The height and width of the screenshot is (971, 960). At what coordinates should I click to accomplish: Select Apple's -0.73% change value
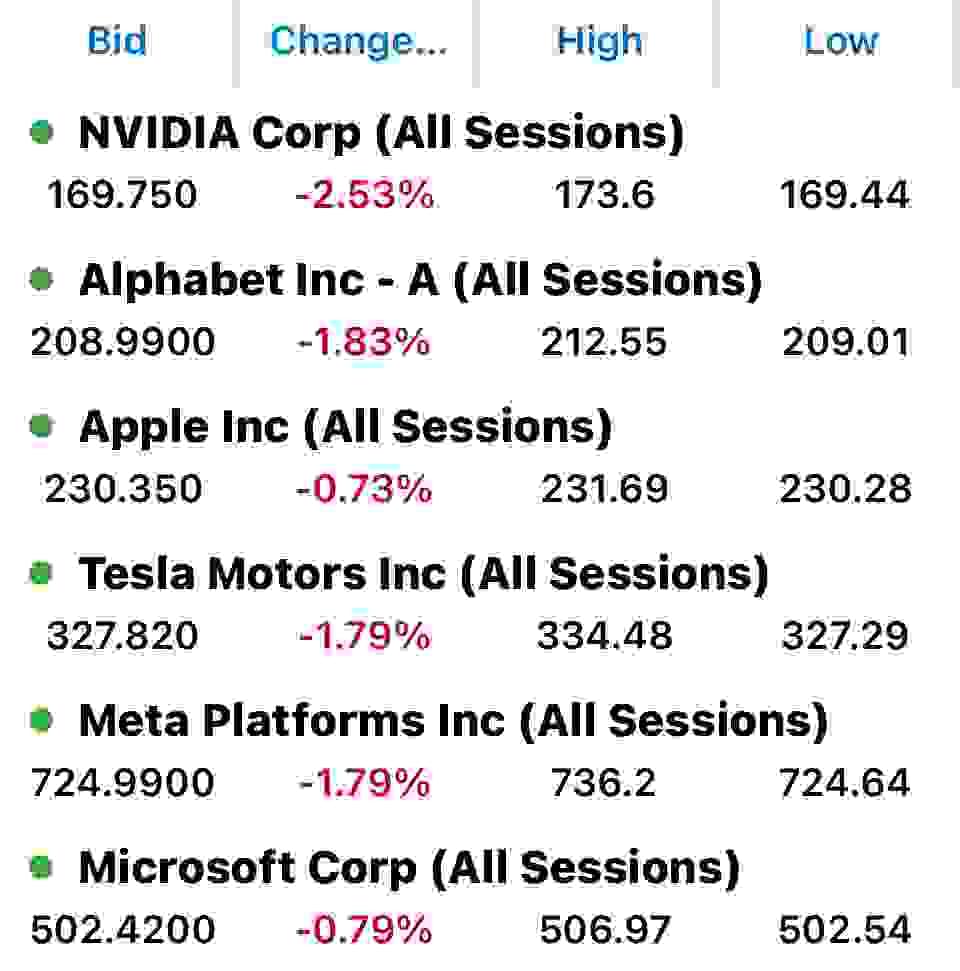(364, 489)
